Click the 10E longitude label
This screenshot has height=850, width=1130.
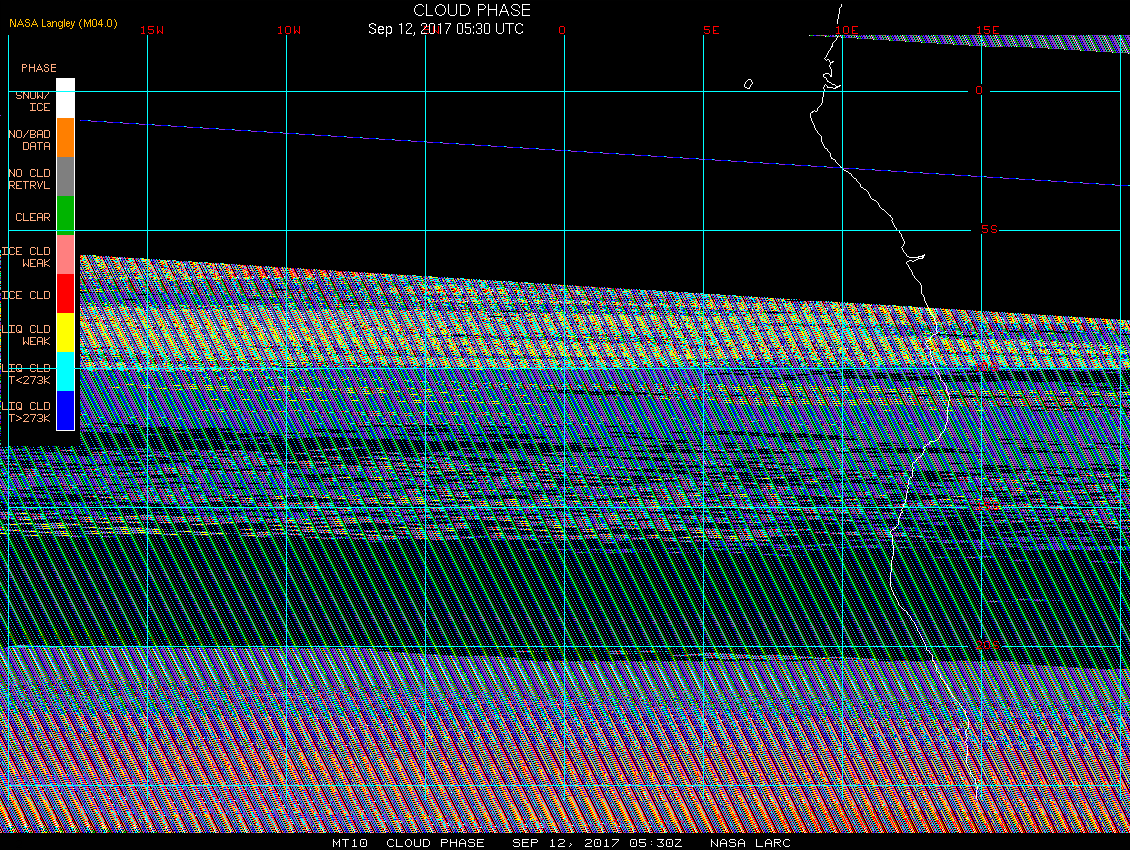(x=847, y=30)
